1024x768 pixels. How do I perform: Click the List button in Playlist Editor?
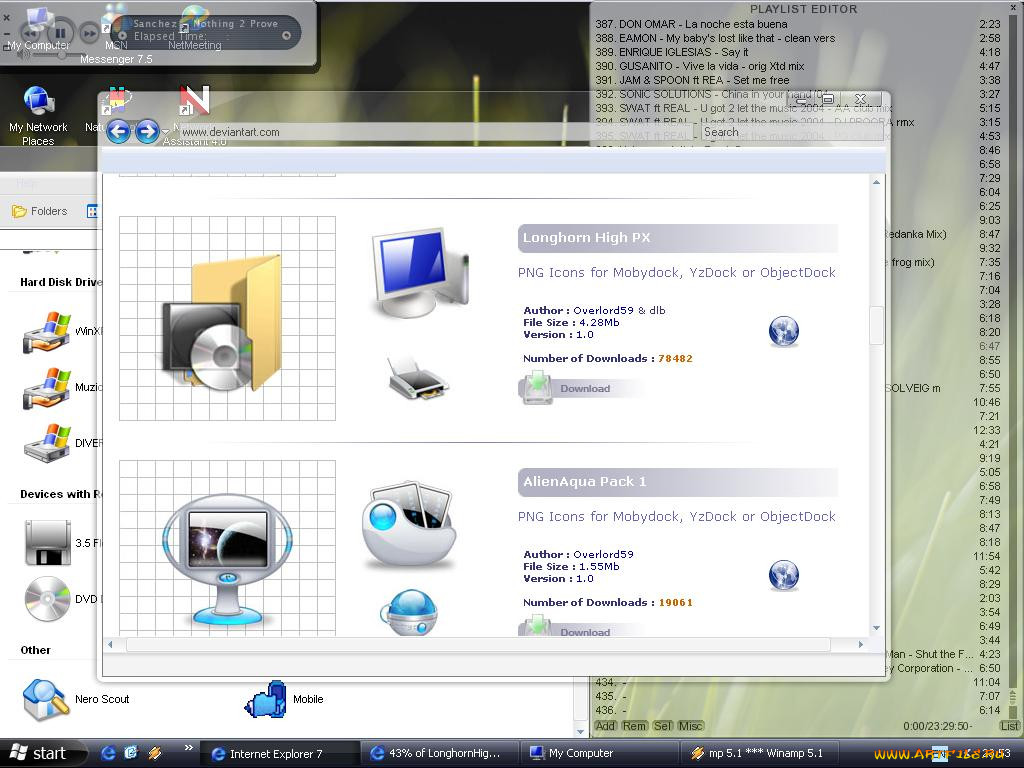1010,726
